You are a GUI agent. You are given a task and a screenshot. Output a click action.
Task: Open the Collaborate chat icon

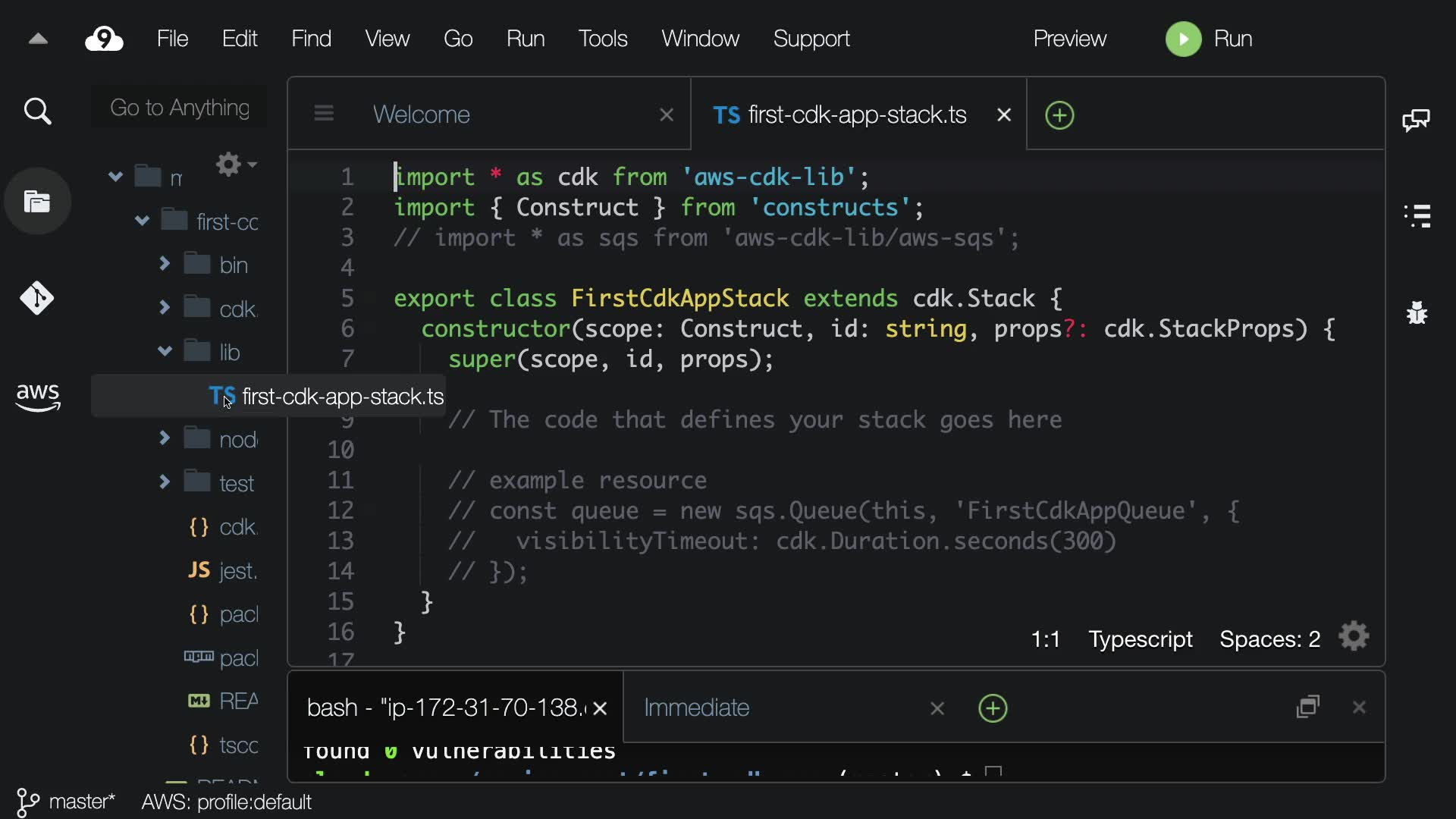pyautogui.click(x=1417, y=120)
